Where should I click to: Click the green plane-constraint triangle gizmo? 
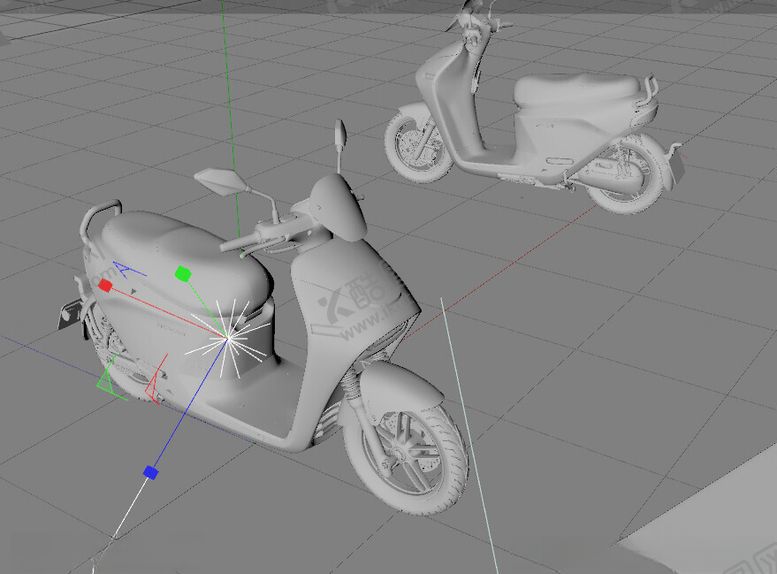(x=107, y=381)
